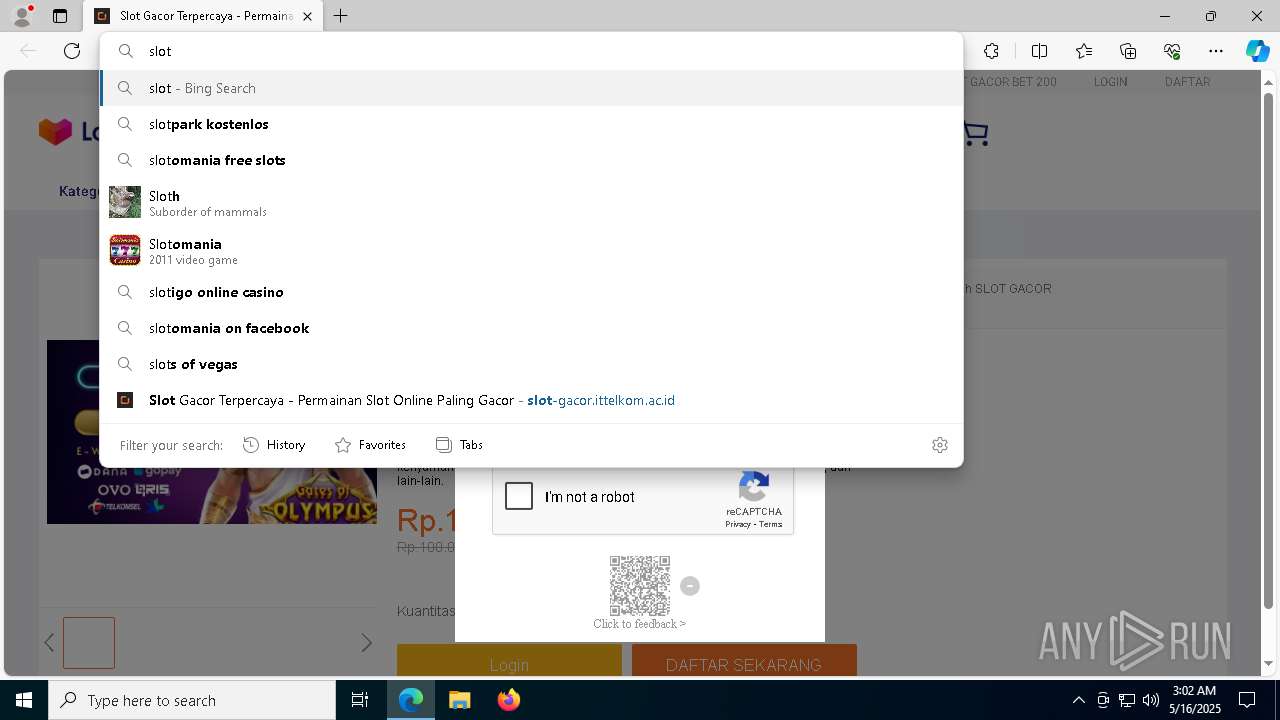Collapse QR code with minus button

point(690,586)
